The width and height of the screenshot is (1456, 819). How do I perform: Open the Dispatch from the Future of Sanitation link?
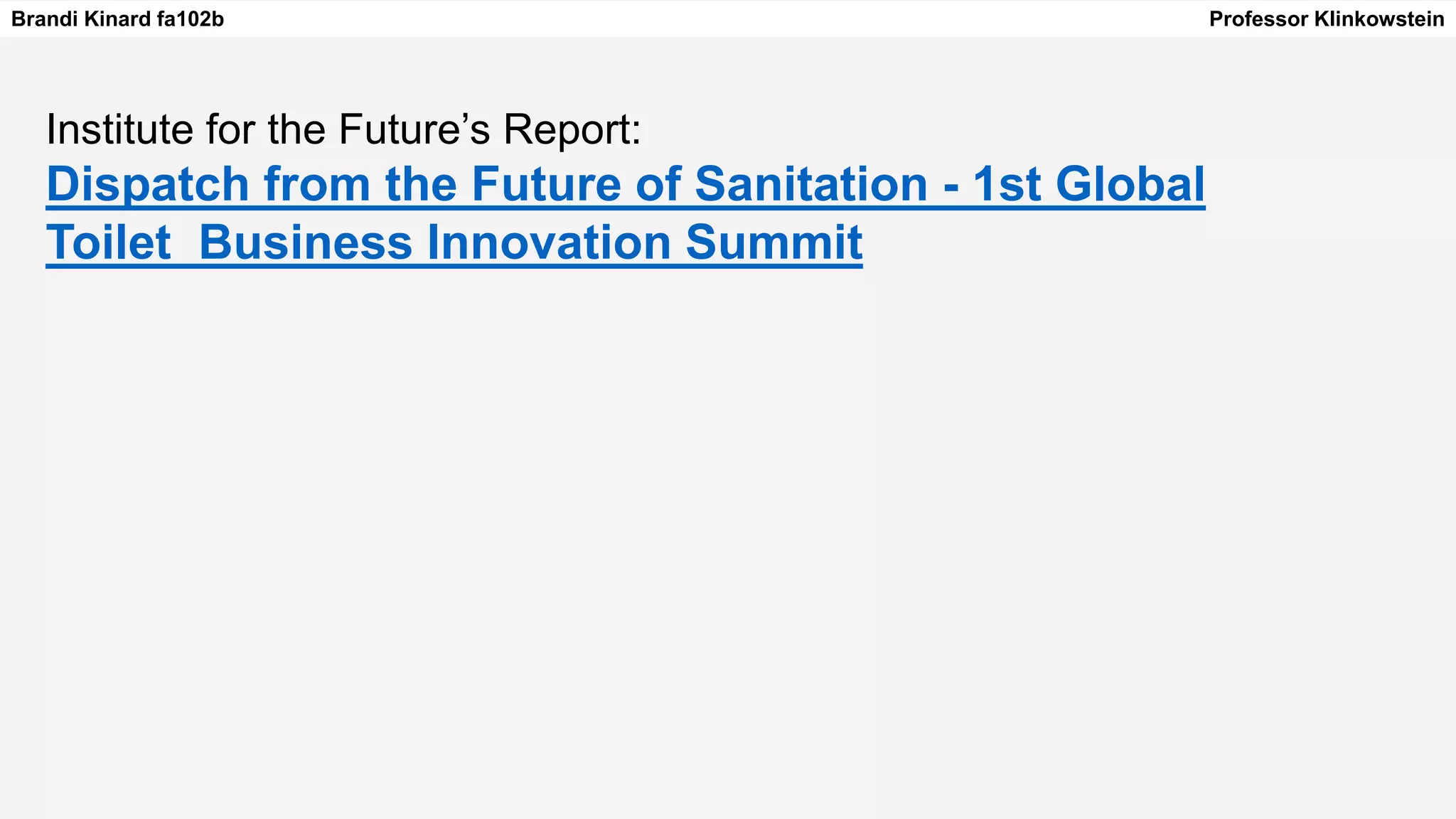tap(625, 184)
